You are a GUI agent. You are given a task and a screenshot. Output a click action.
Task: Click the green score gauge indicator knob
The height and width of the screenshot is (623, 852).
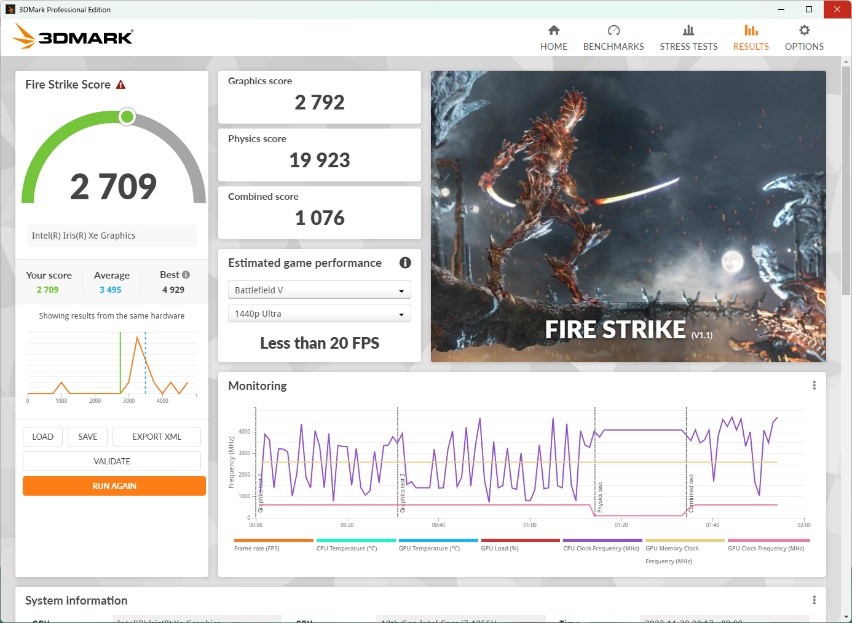(127, 117)
